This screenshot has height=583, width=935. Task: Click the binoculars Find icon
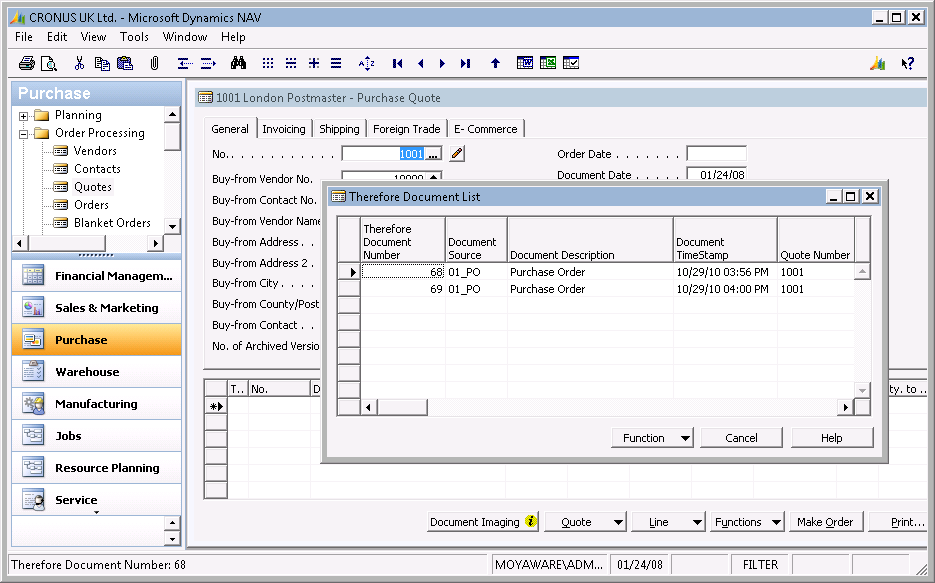coord(239,63)
